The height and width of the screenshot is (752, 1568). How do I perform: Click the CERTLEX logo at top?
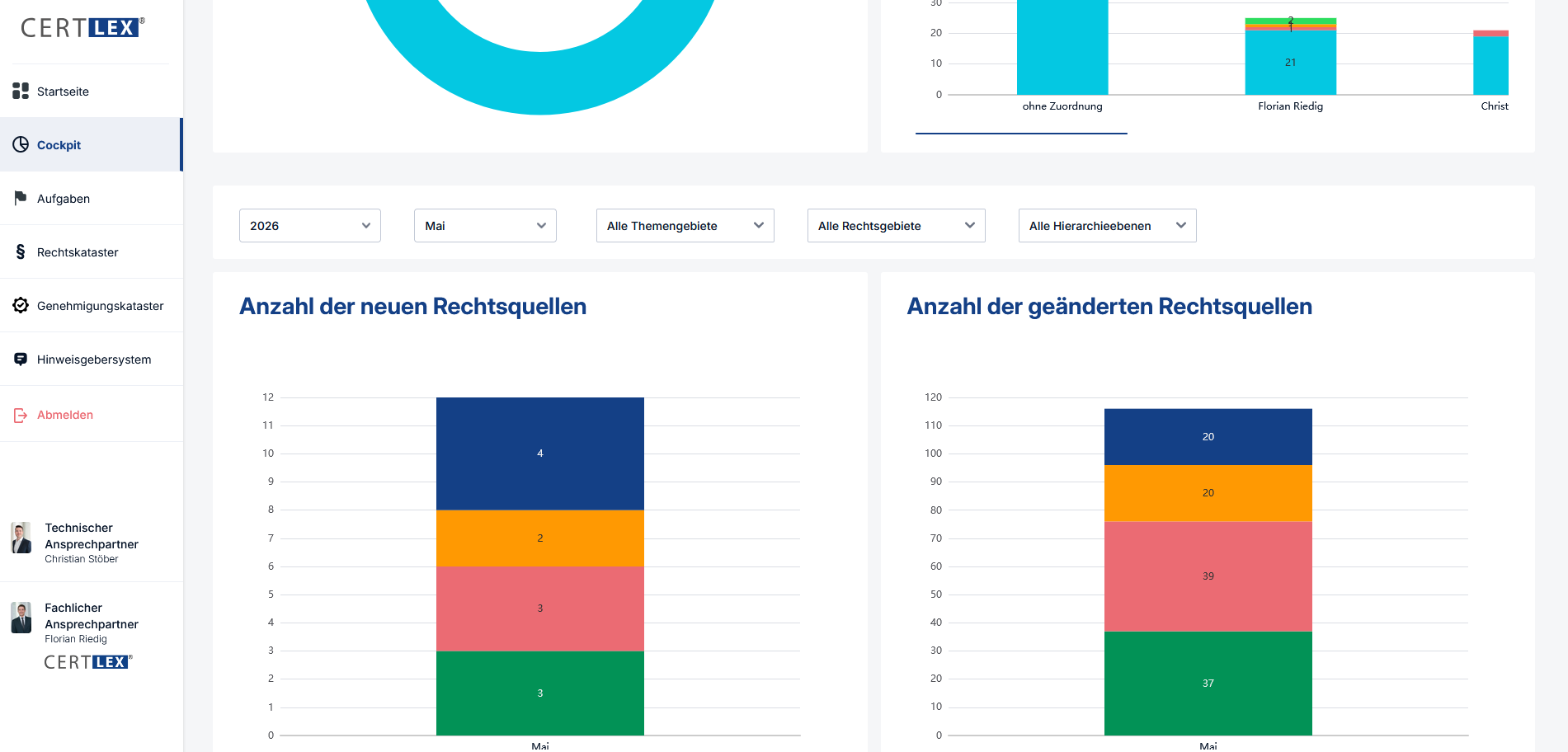click(x=82, y=27)
